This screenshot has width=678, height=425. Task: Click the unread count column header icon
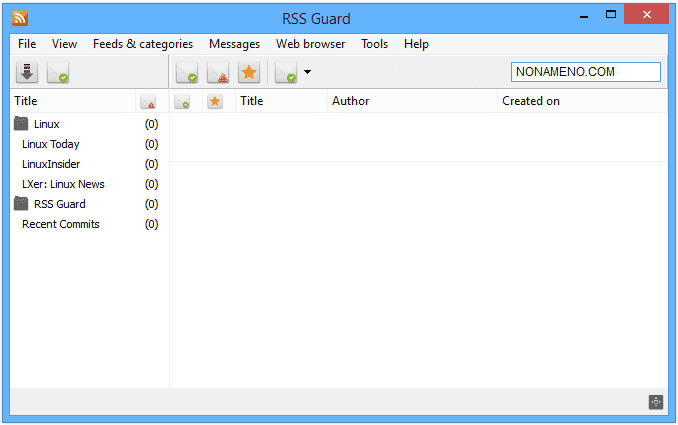click(x=148, y=101)
